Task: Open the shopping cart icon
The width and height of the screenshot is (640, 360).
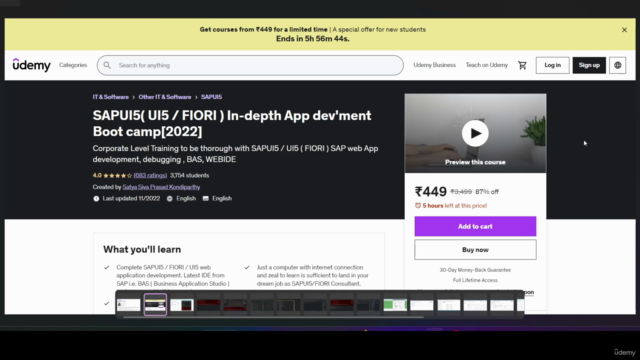Action: click(522, 65)
